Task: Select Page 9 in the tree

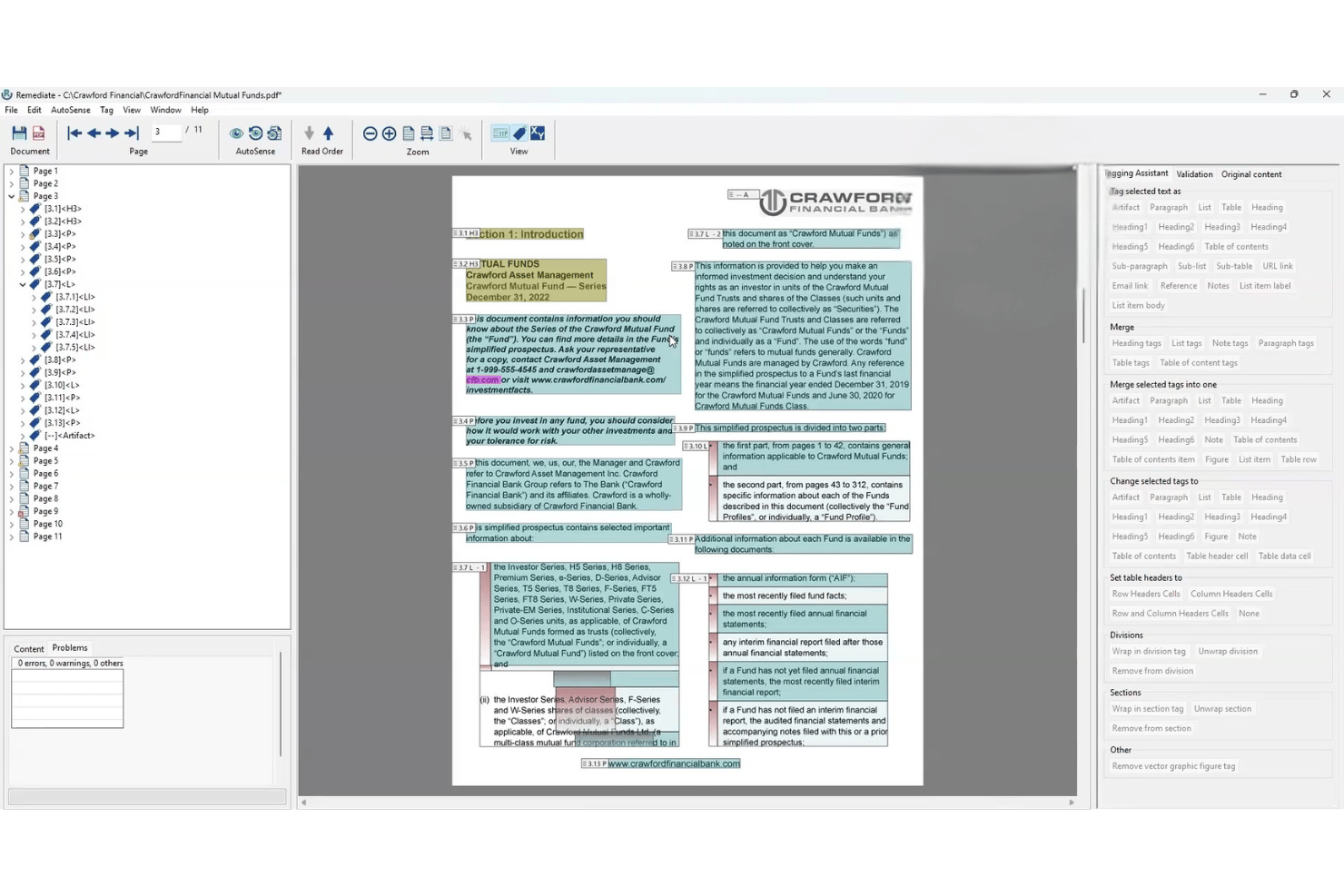Action: [x=45, y=511]
